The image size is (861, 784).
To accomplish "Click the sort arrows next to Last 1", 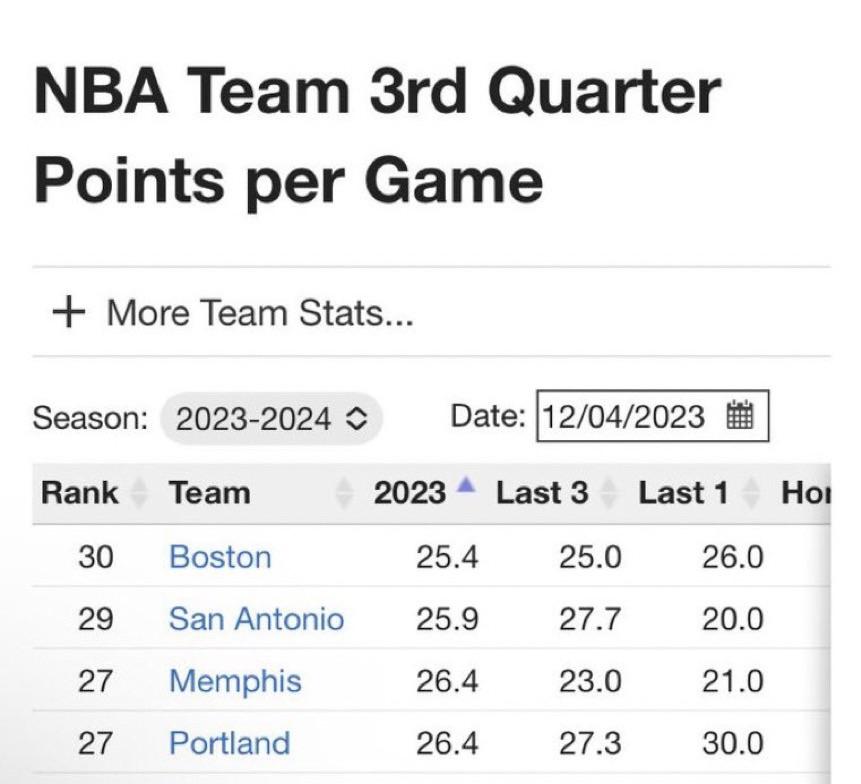I will point(749,493).
